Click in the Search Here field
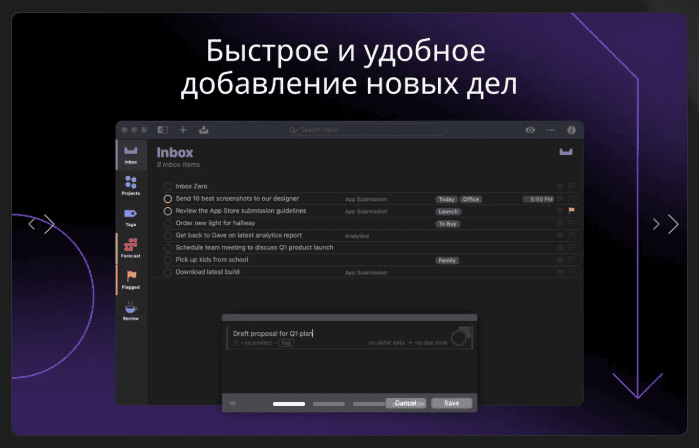This screenshot has height=448, width=699. tap(366, 130)
